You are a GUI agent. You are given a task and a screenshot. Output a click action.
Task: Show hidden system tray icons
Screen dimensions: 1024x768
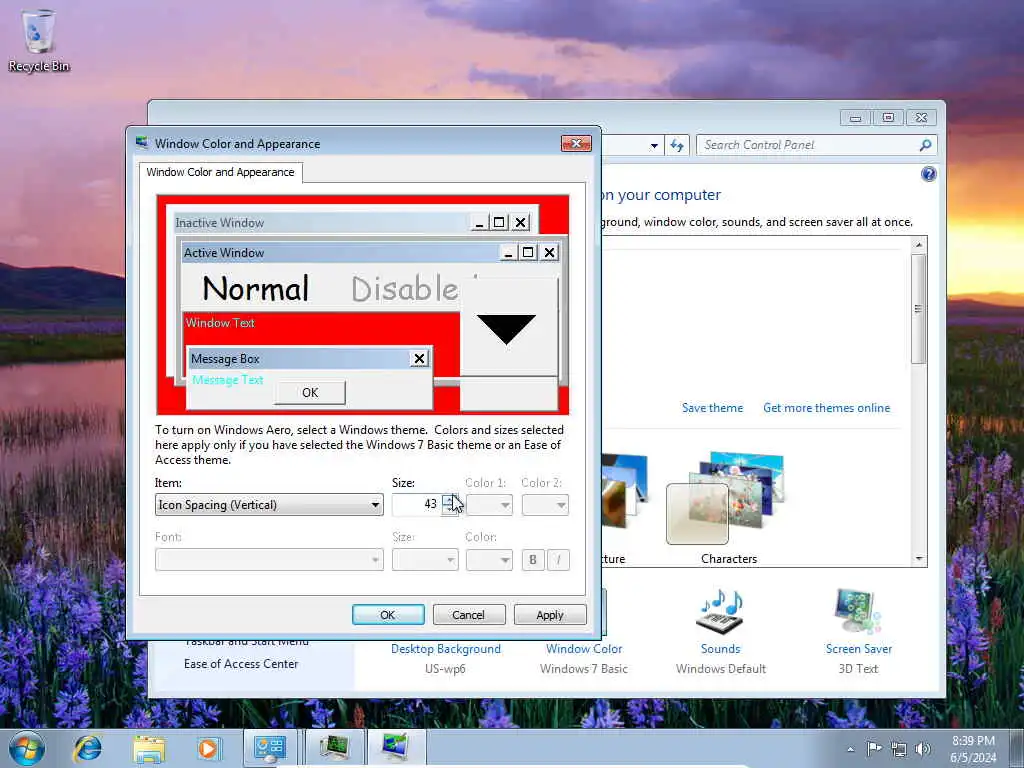850,750
